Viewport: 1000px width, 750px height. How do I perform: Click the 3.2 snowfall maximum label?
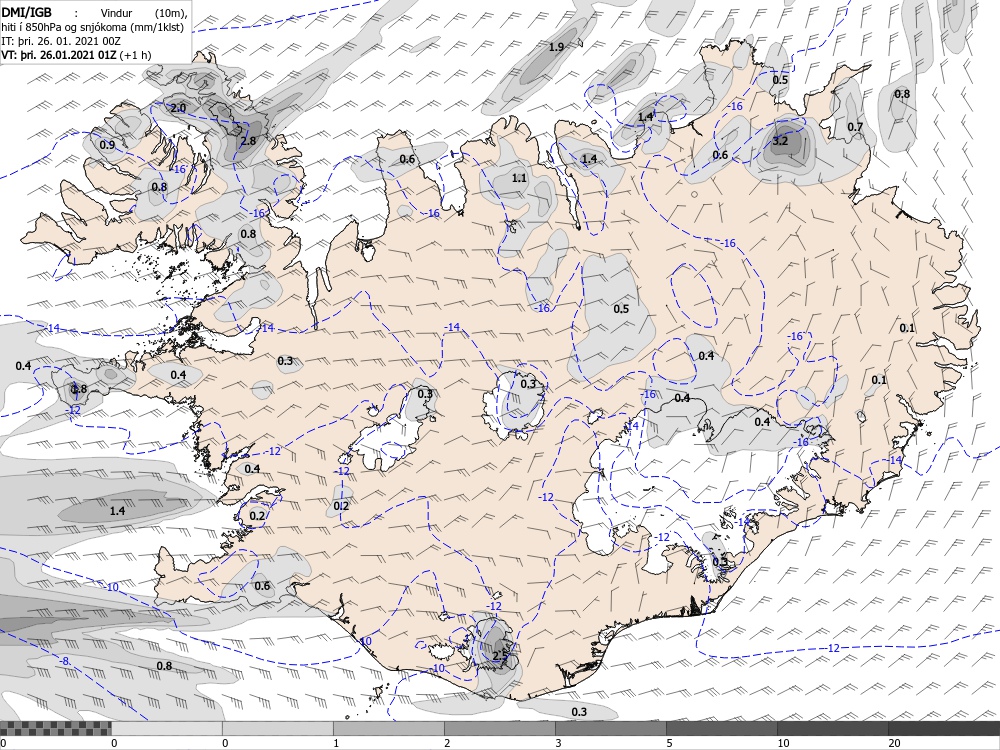click(x=780, y=141)
